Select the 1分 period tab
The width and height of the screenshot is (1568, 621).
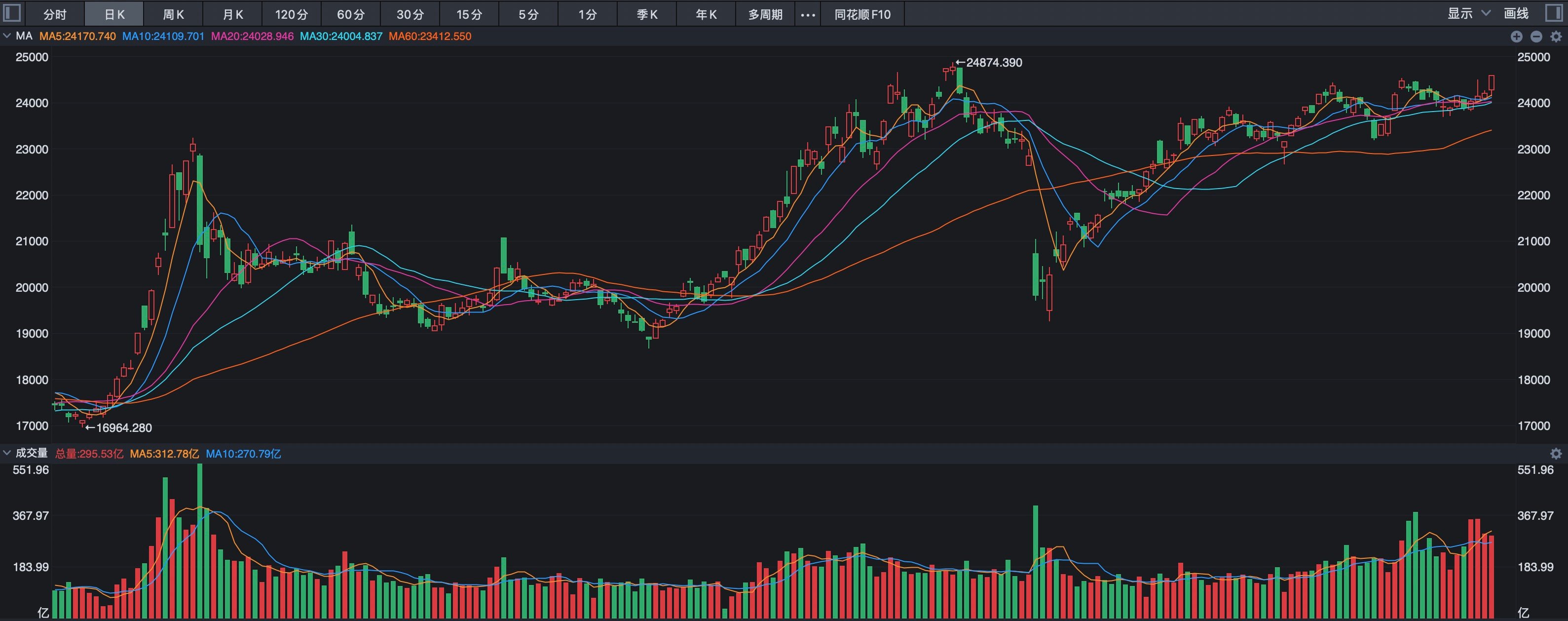tap(588, 14)
